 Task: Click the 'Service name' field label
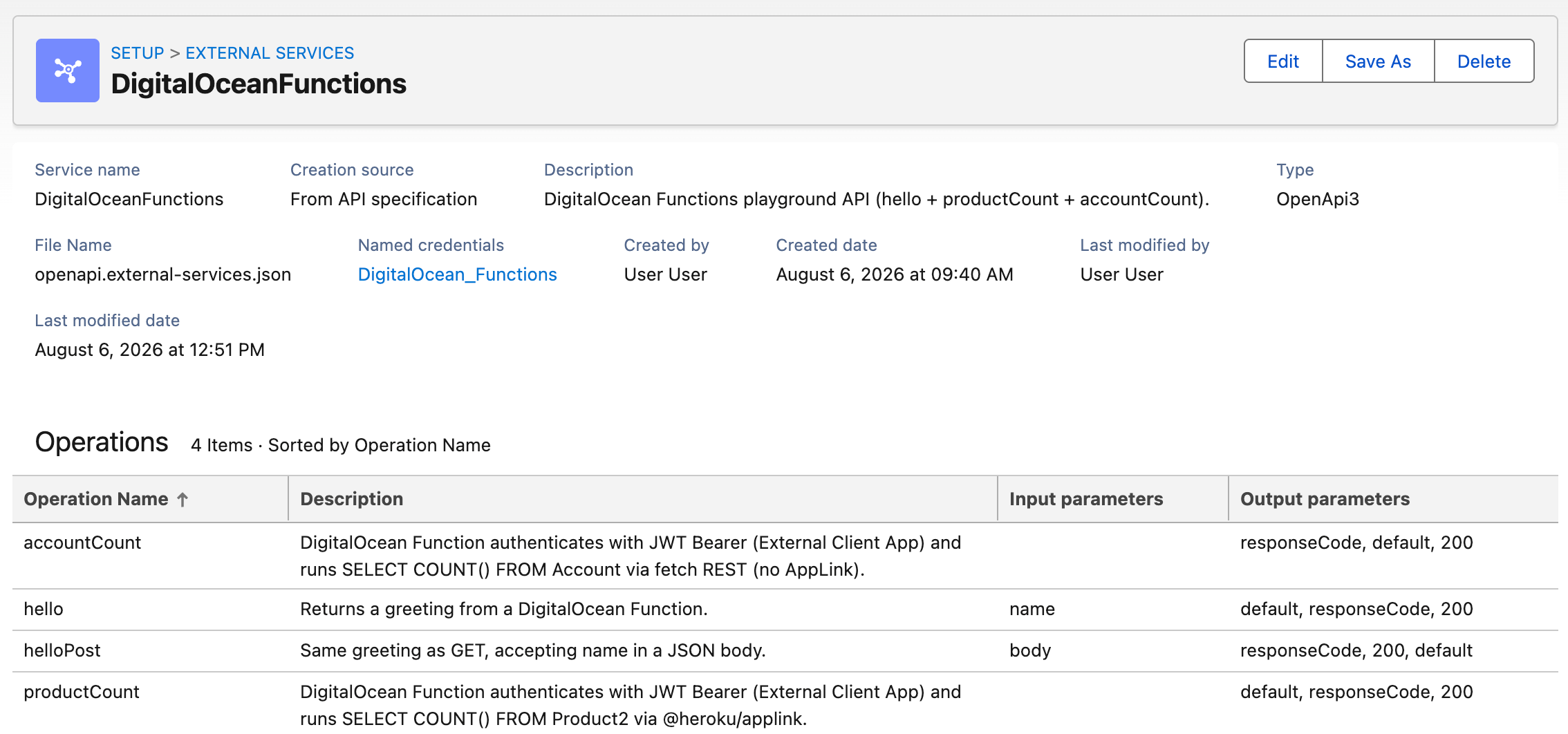(87, 170)
